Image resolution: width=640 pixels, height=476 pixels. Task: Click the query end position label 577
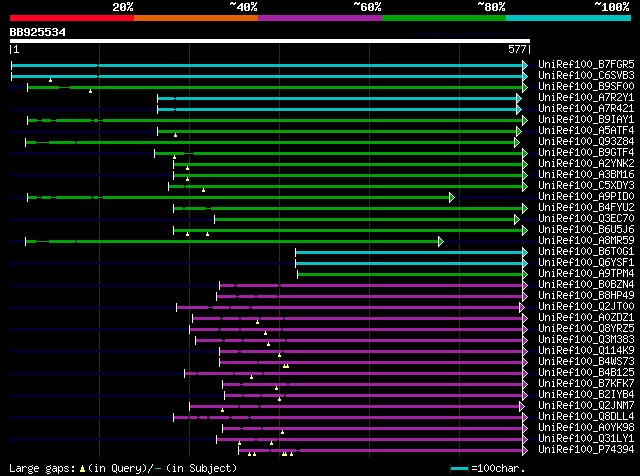(x=517, y=49)
